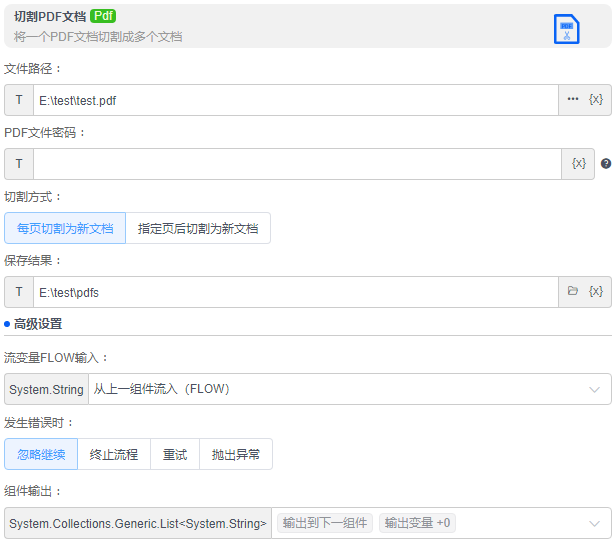Click the PDF文件密码 label

44,133
